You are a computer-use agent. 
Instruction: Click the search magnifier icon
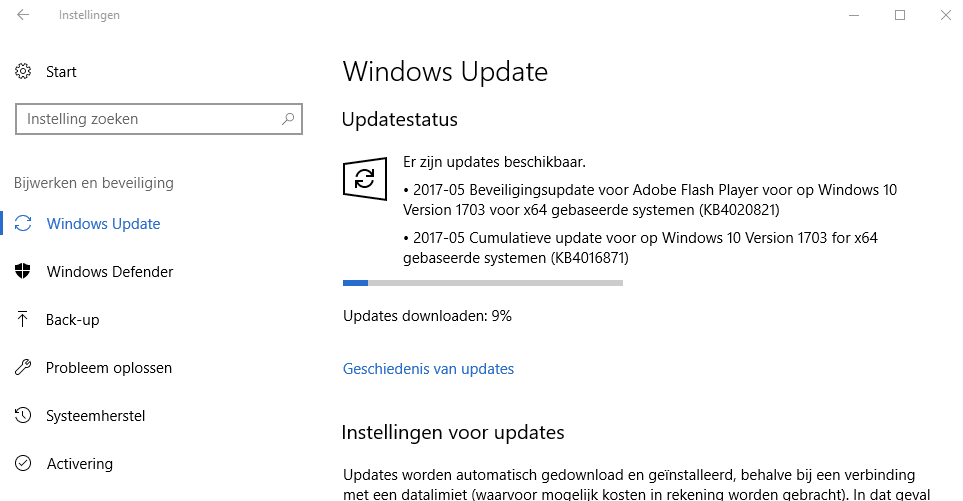point(288,119)
